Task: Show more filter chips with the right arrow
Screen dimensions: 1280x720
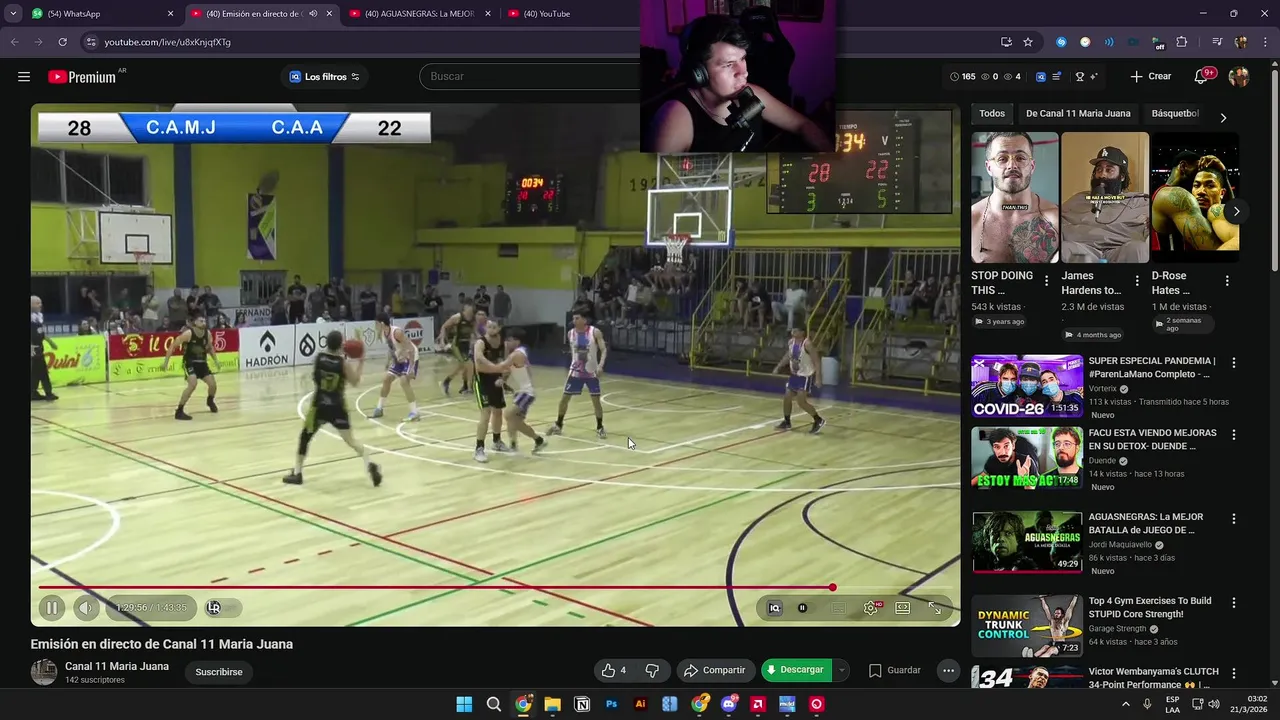Action: pyautogui.click(x=1223, y=117)
